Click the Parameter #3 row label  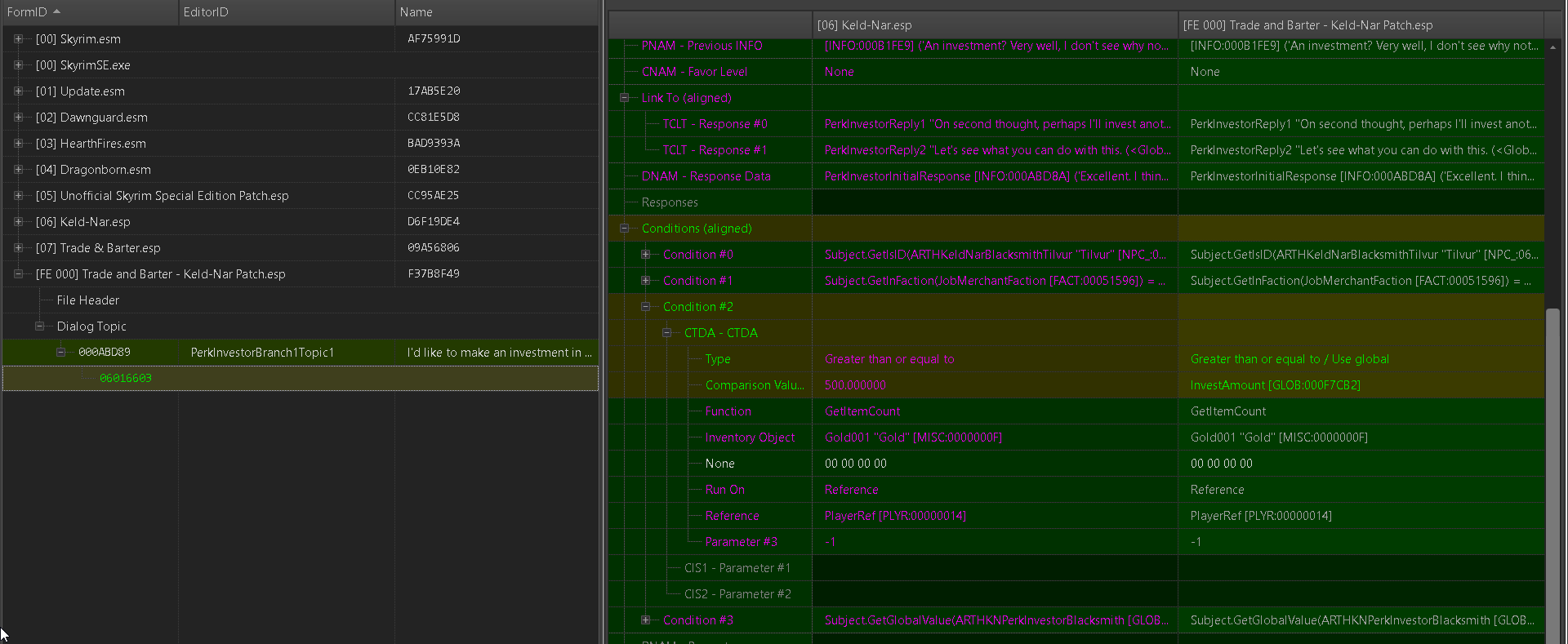point(742,542)
